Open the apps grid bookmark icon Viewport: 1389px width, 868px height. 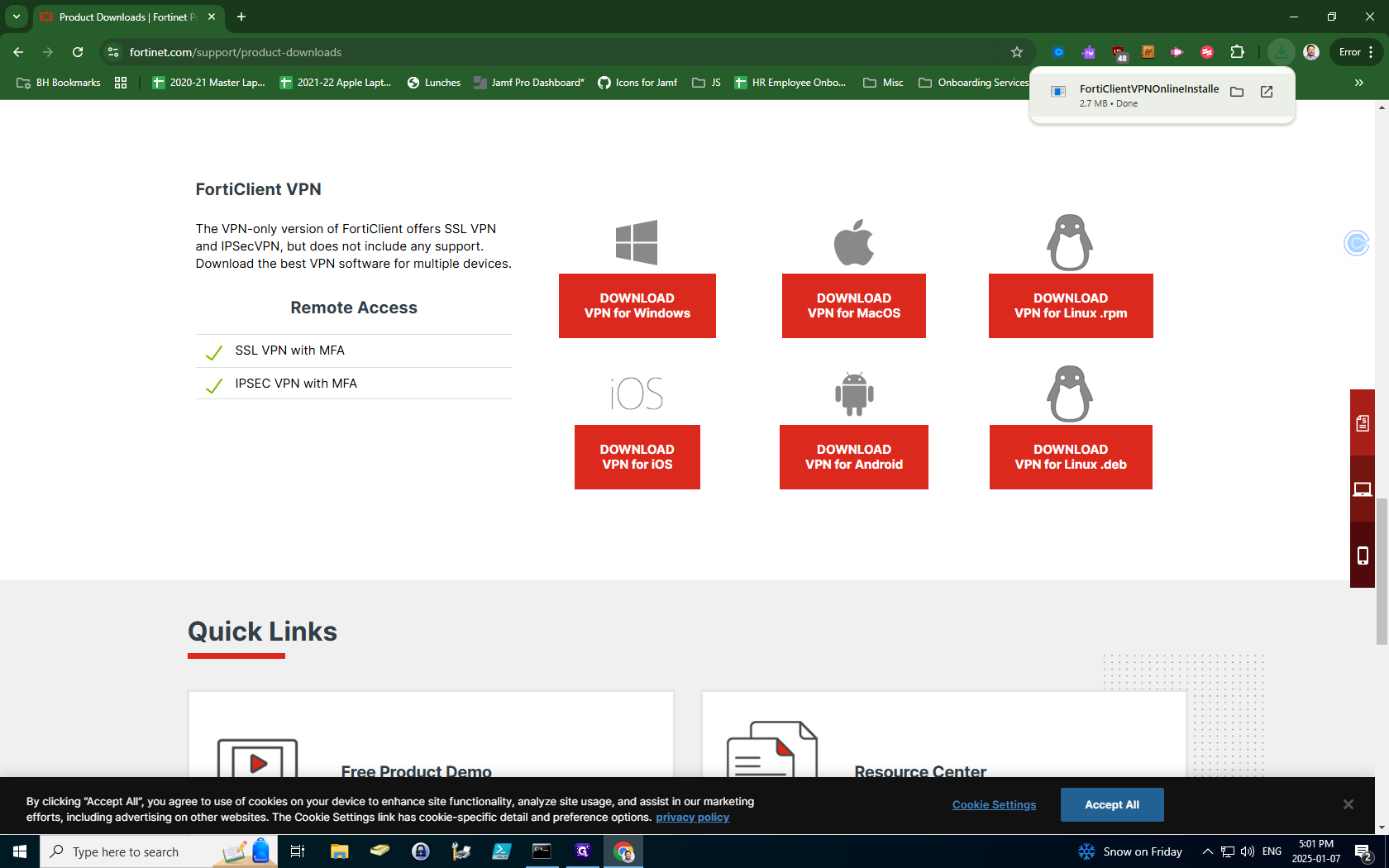click(121, 83)
